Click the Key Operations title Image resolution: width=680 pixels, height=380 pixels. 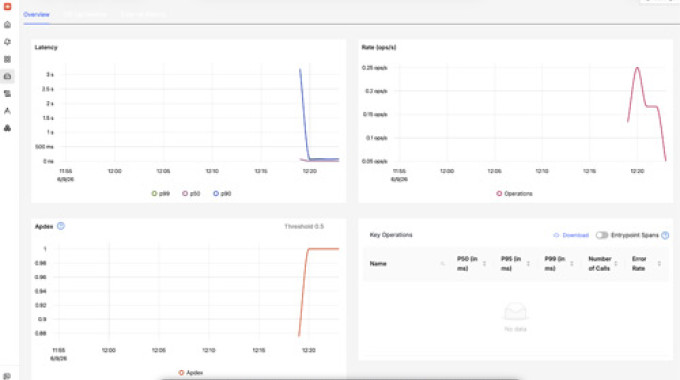pos(391,235)
